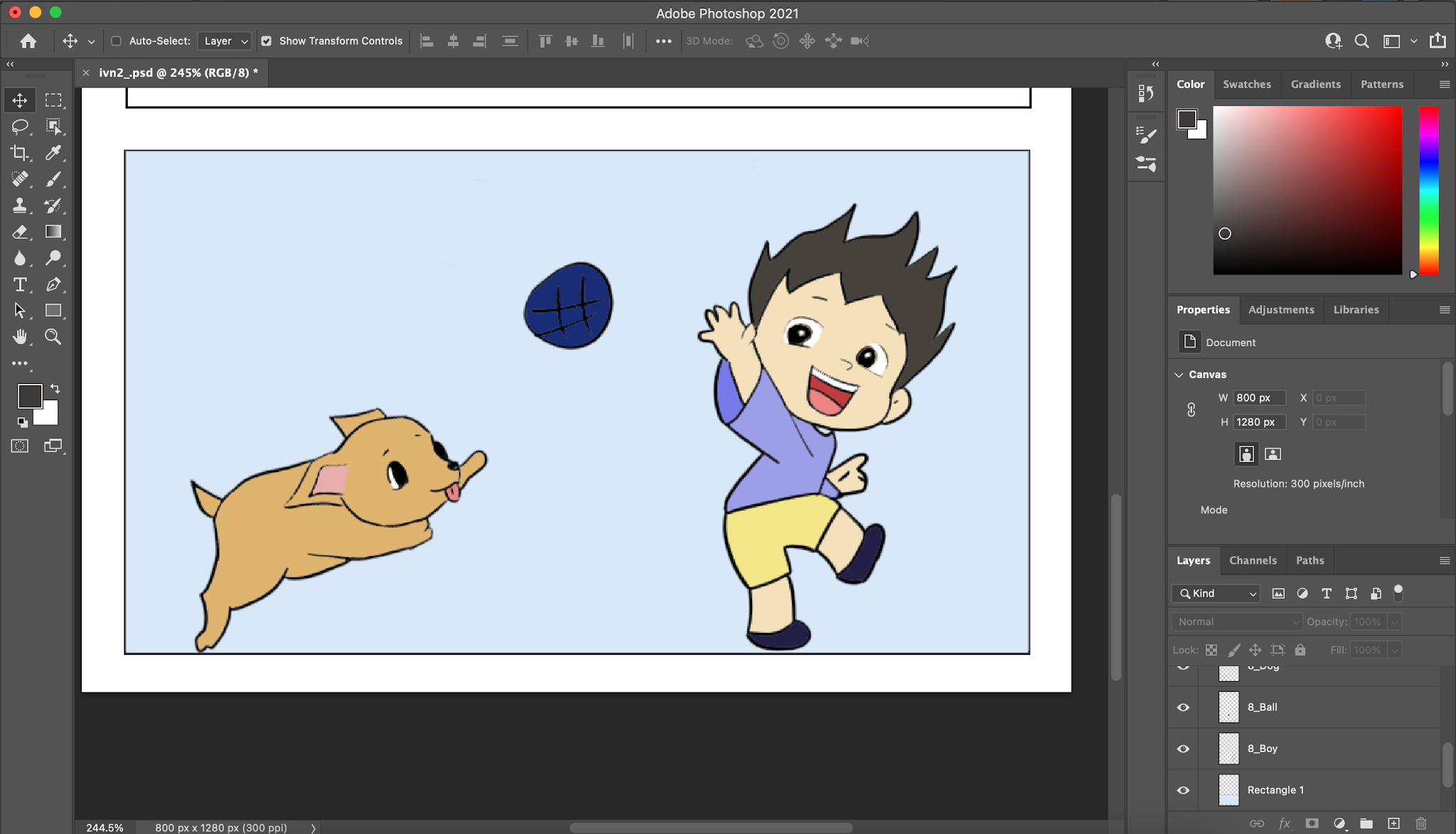
Task: Pick the Eyedropper tool
Action: pos(53,153)
